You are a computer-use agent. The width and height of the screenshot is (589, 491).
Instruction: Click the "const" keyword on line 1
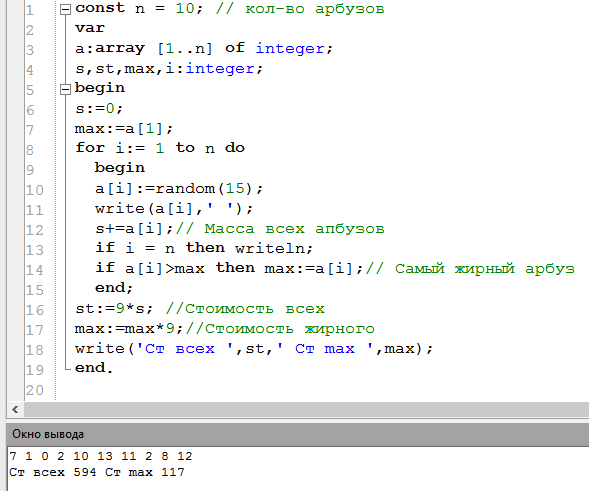pos(100,8)
